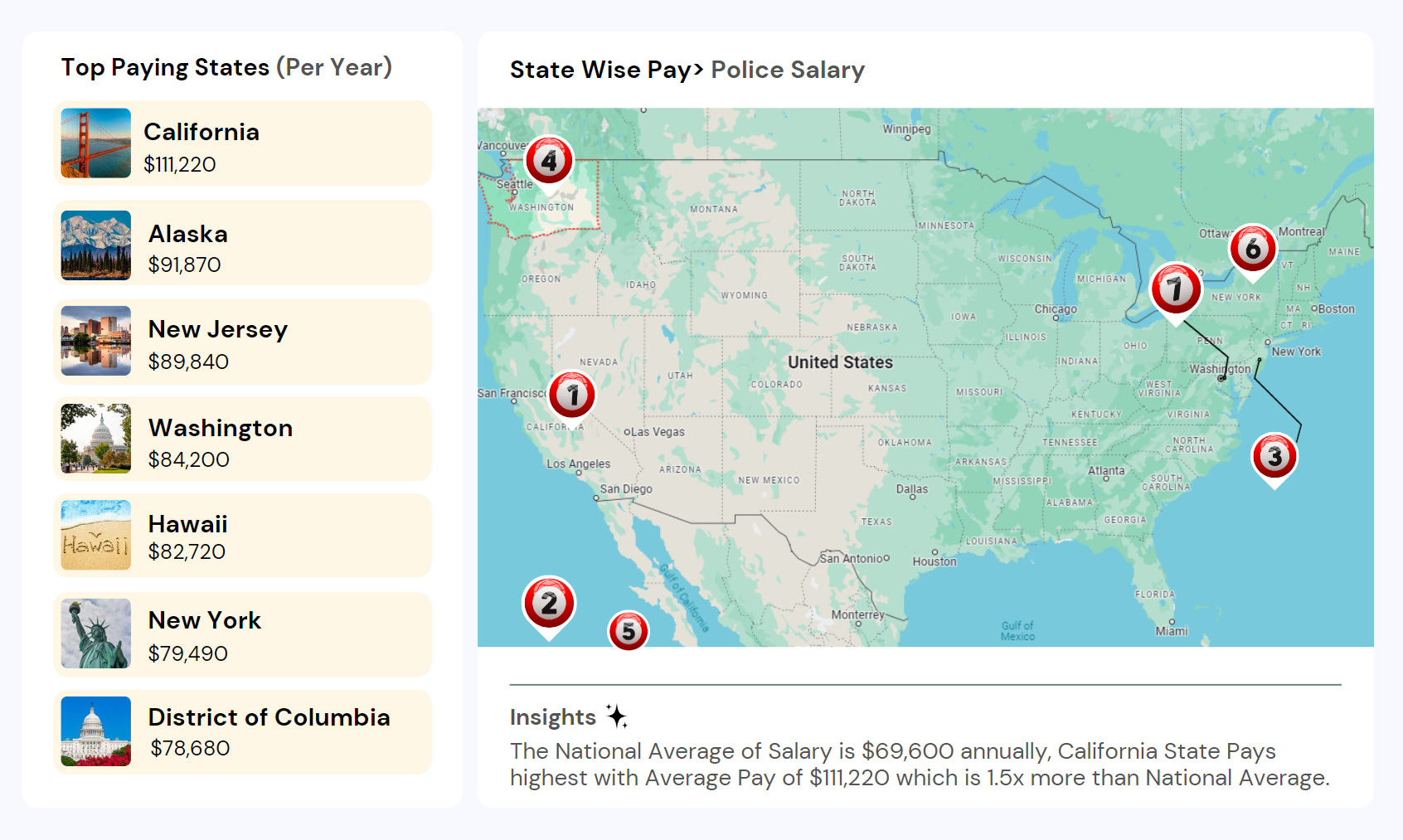Click the Statue of Liberty thumbnail
The width and height of the screenshot is (1403, 840).
(96, 634)
